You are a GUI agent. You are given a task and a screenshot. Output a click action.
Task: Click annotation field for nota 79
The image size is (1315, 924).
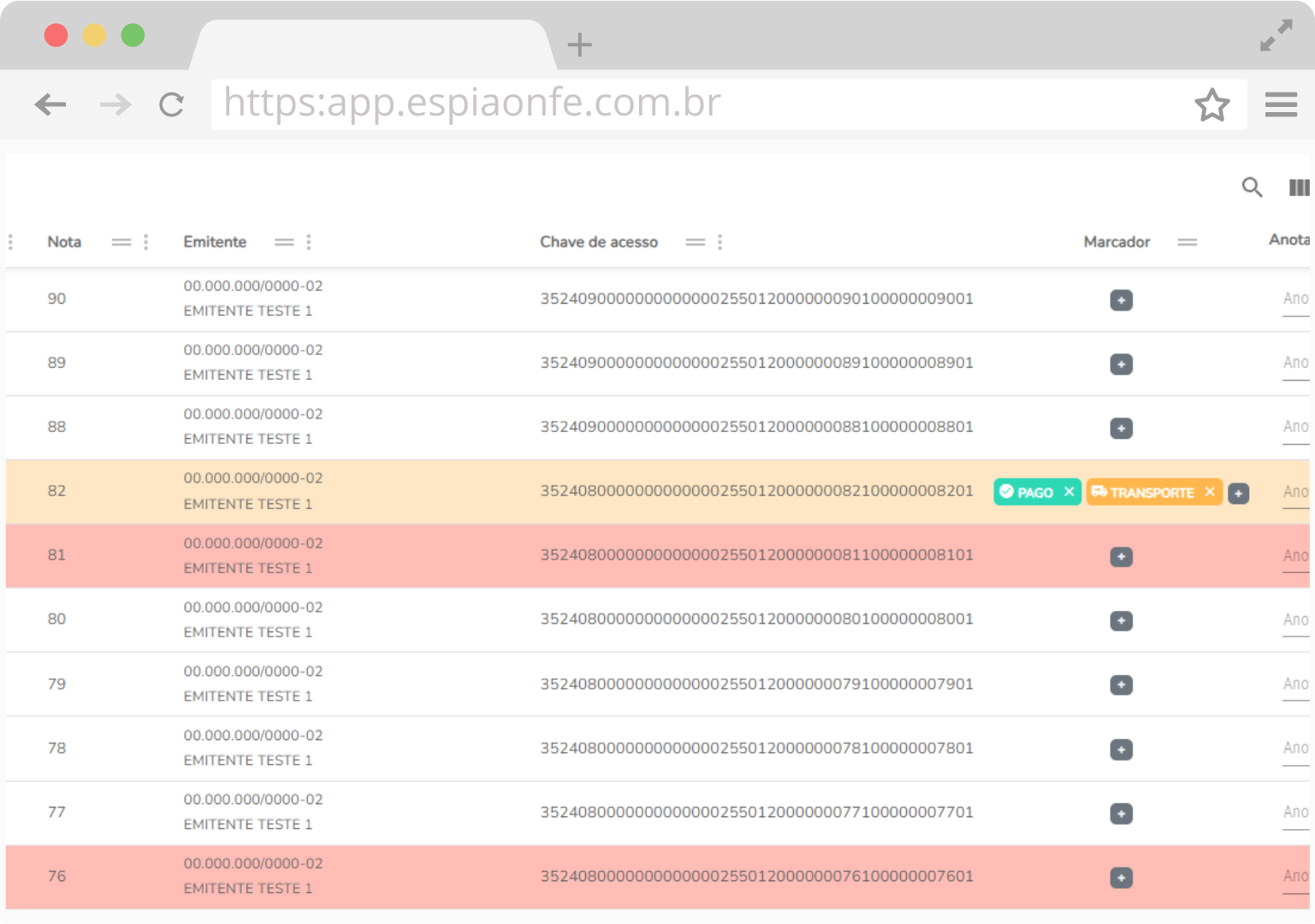(1295, 684)
